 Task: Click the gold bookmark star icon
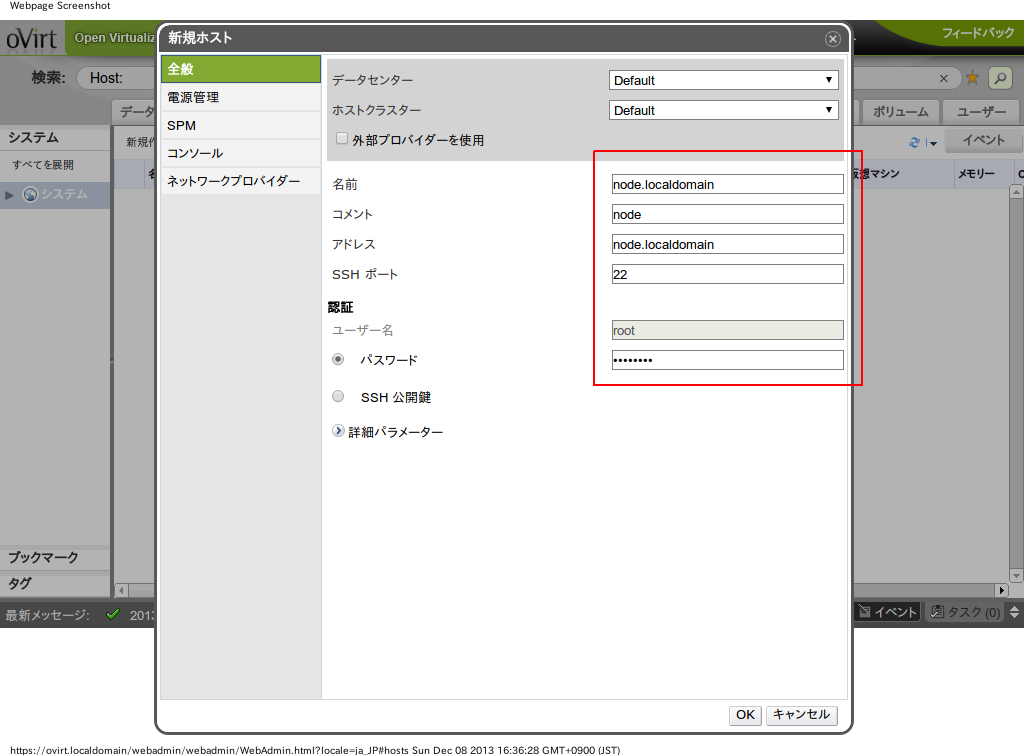971,78
